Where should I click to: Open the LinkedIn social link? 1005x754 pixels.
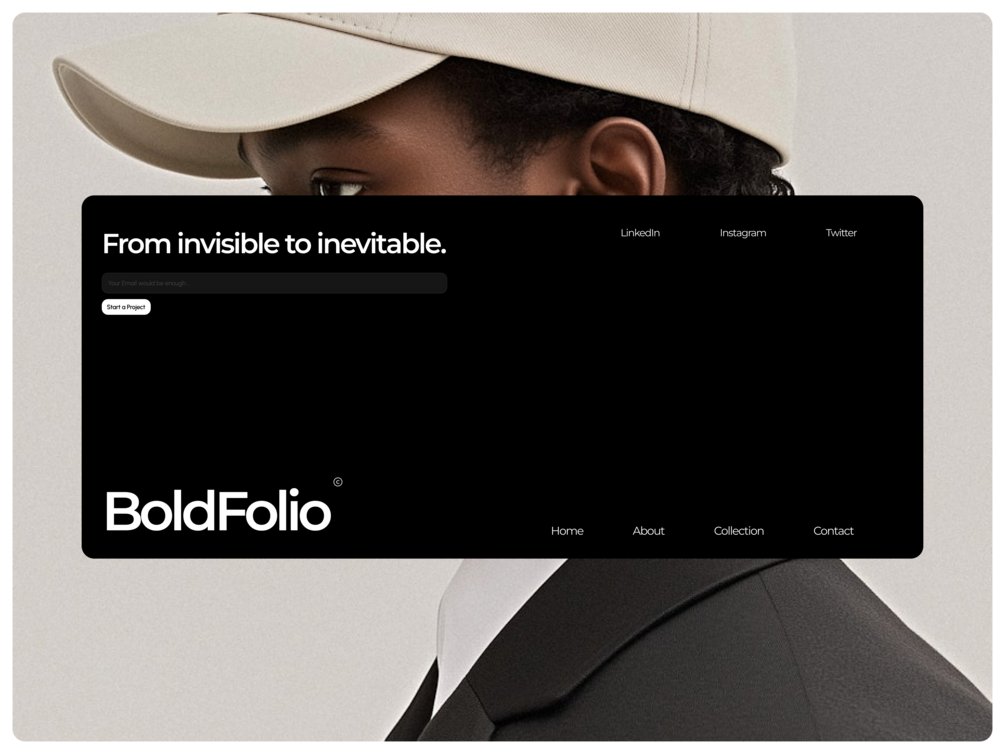coord(640,233)
